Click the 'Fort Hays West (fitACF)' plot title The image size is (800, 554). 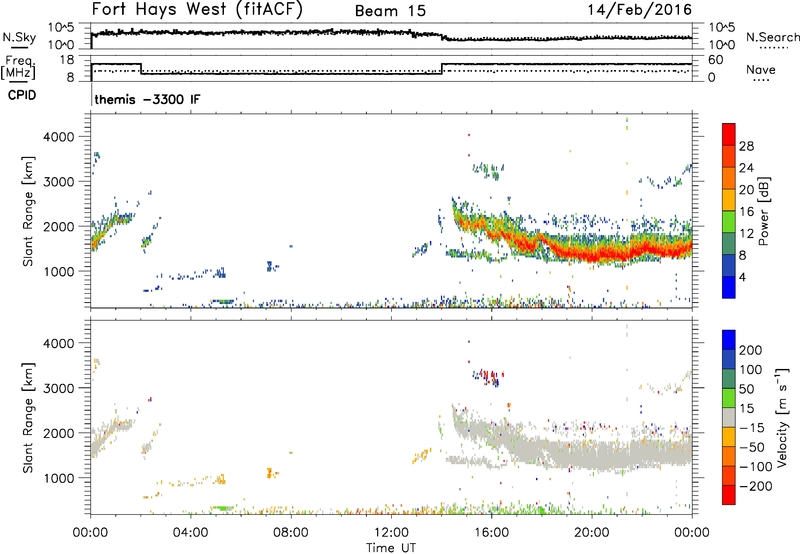click(x=197, y=10)
